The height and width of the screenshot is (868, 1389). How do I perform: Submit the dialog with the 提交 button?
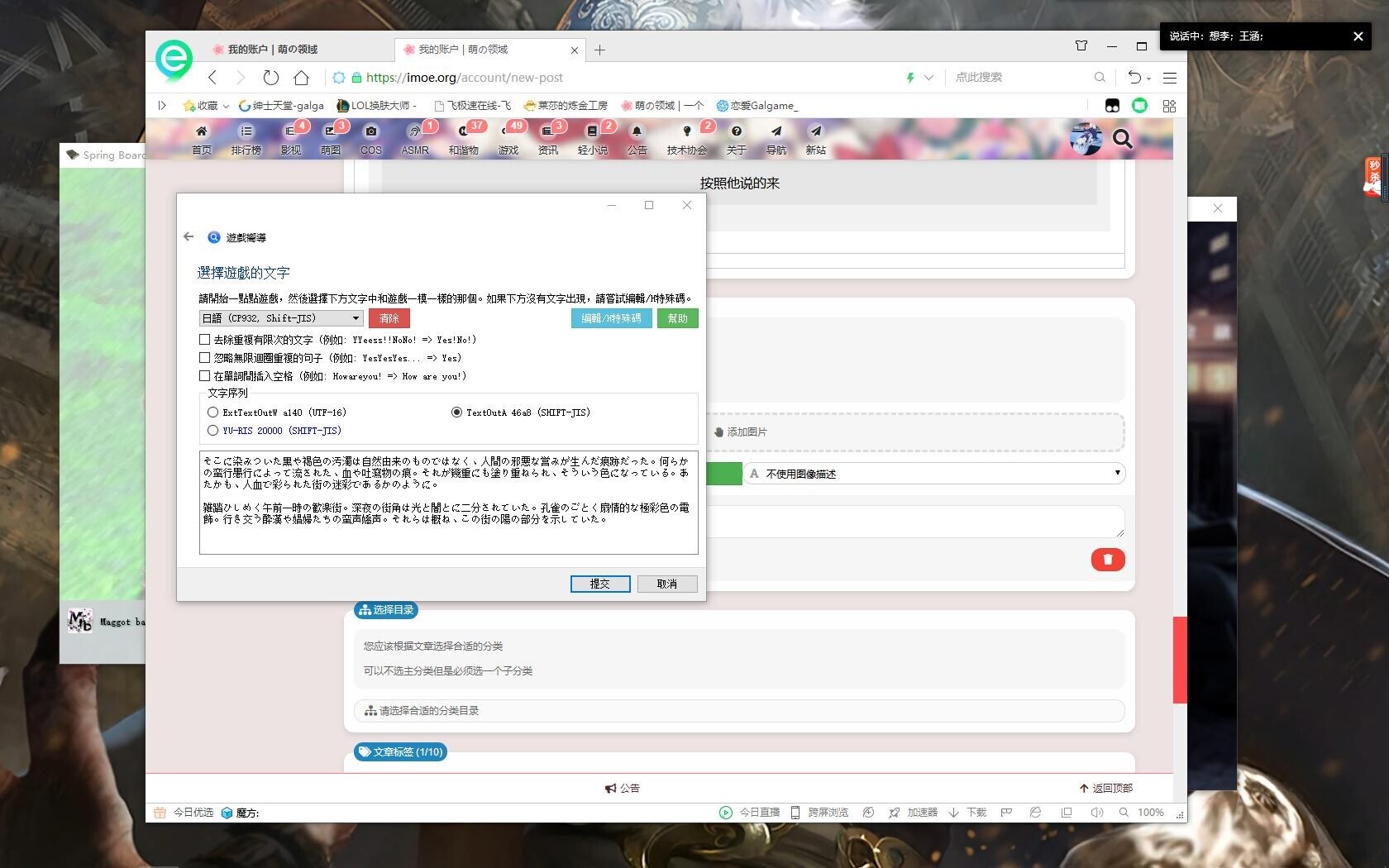click(x=599, y=584)
